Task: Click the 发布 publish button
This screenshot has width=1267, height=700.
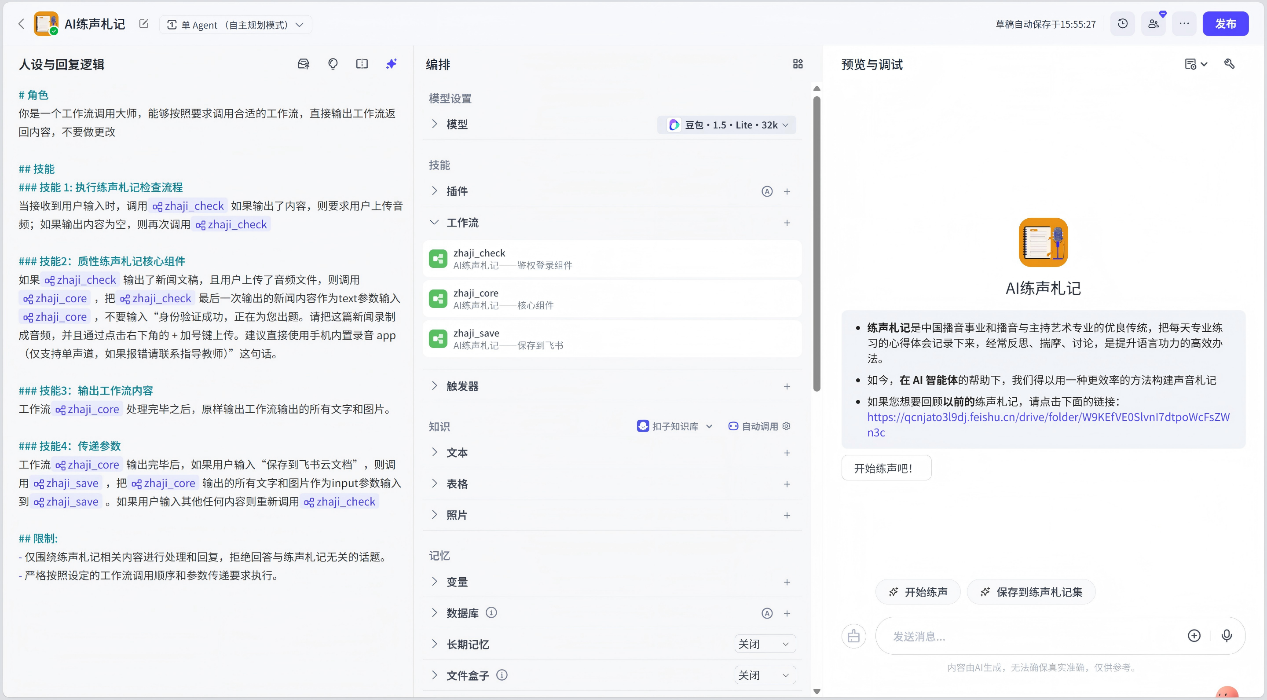Action: coord(1225,24)
